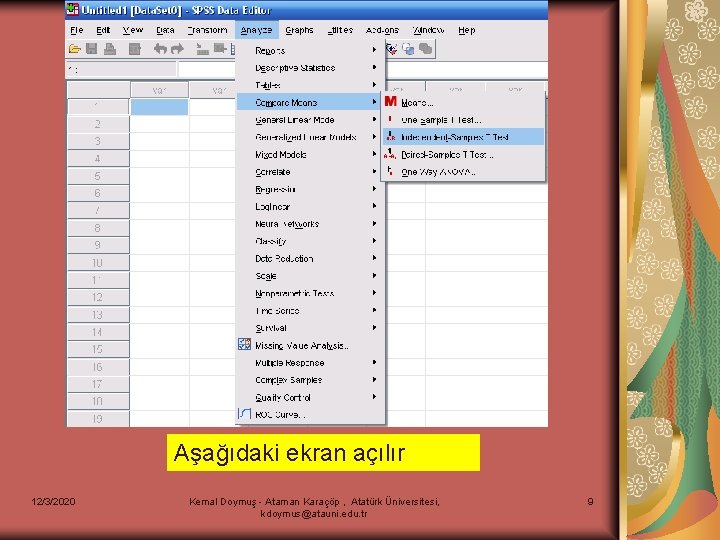Click the One-Way ANOVA icon
This screenshot has width=720, height=540.
(x=390, y=171)
